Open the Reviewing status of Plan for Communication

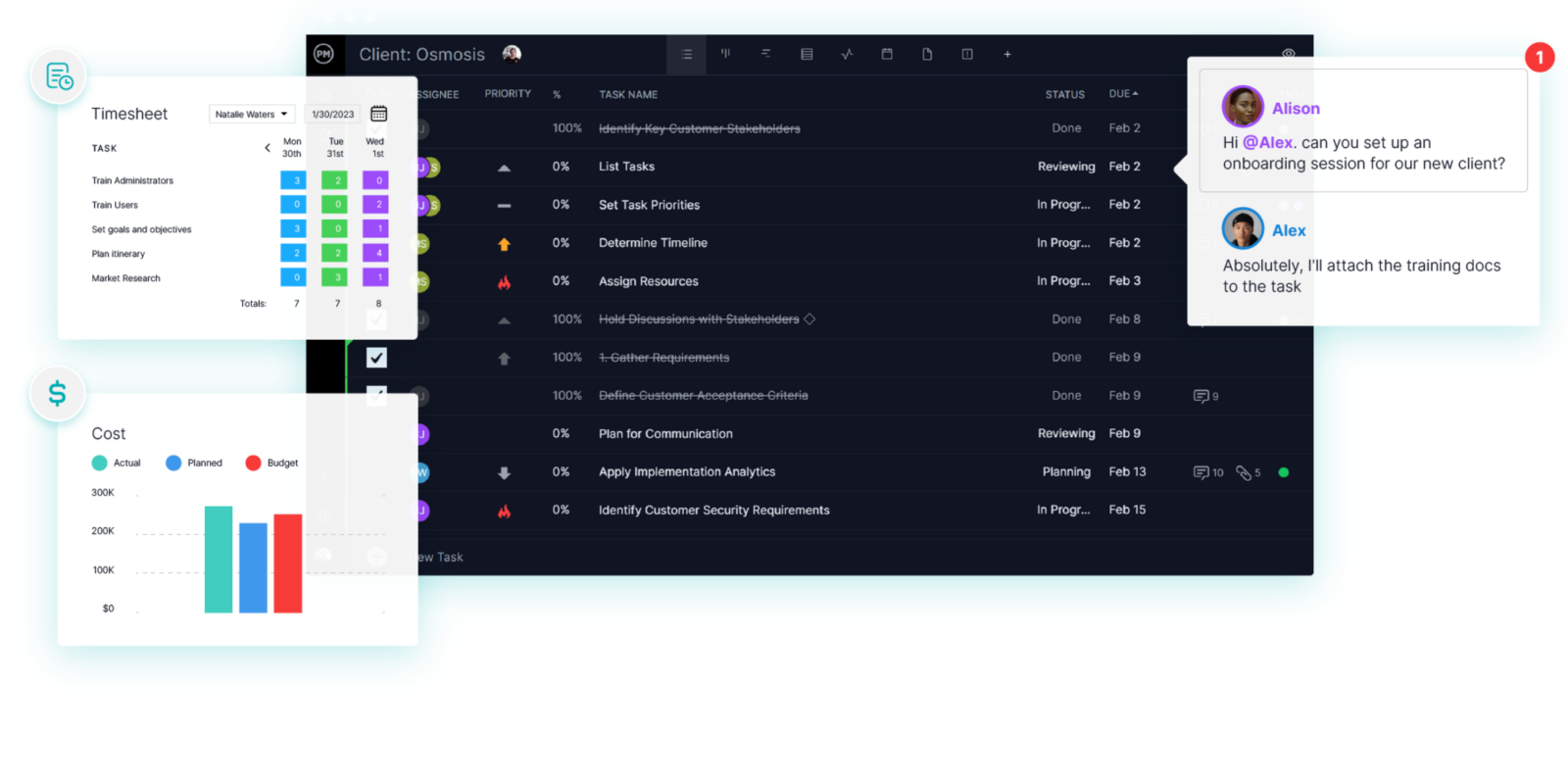1066,433
